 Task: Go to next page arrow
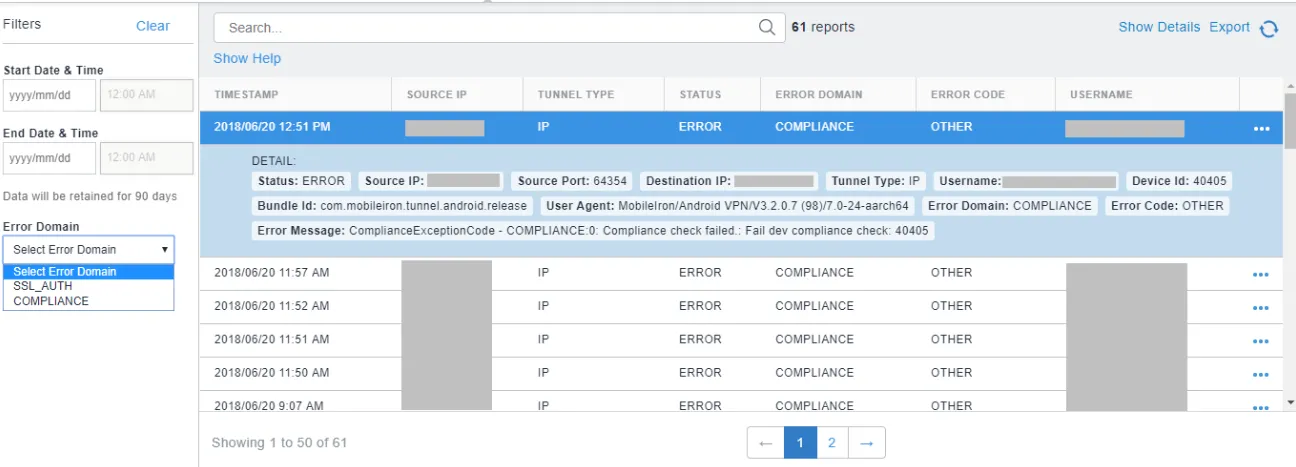pyautogui.click(x=867, y=442)
